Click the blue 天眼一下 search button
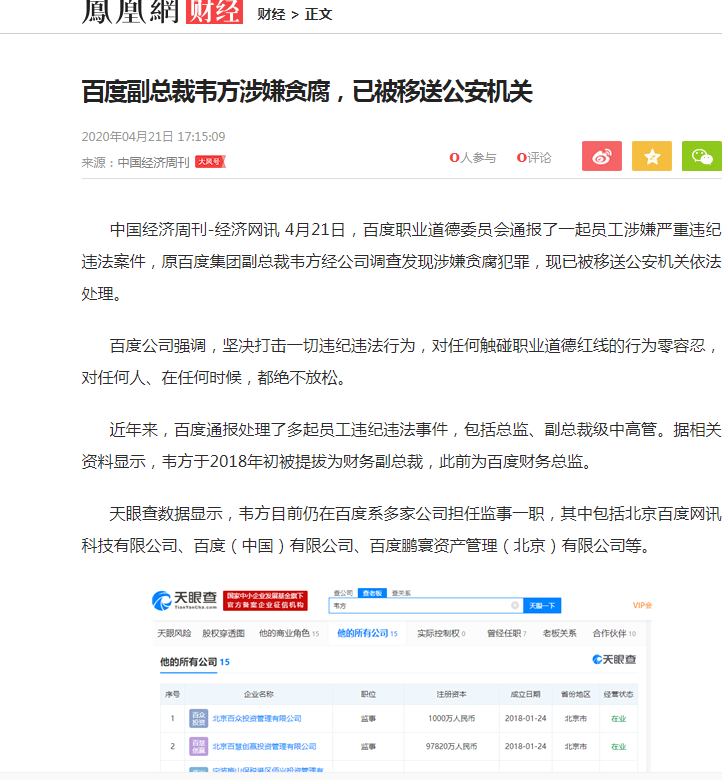Image resolution: width=722 pixels, height=780 pixels. tap(542, 605)
